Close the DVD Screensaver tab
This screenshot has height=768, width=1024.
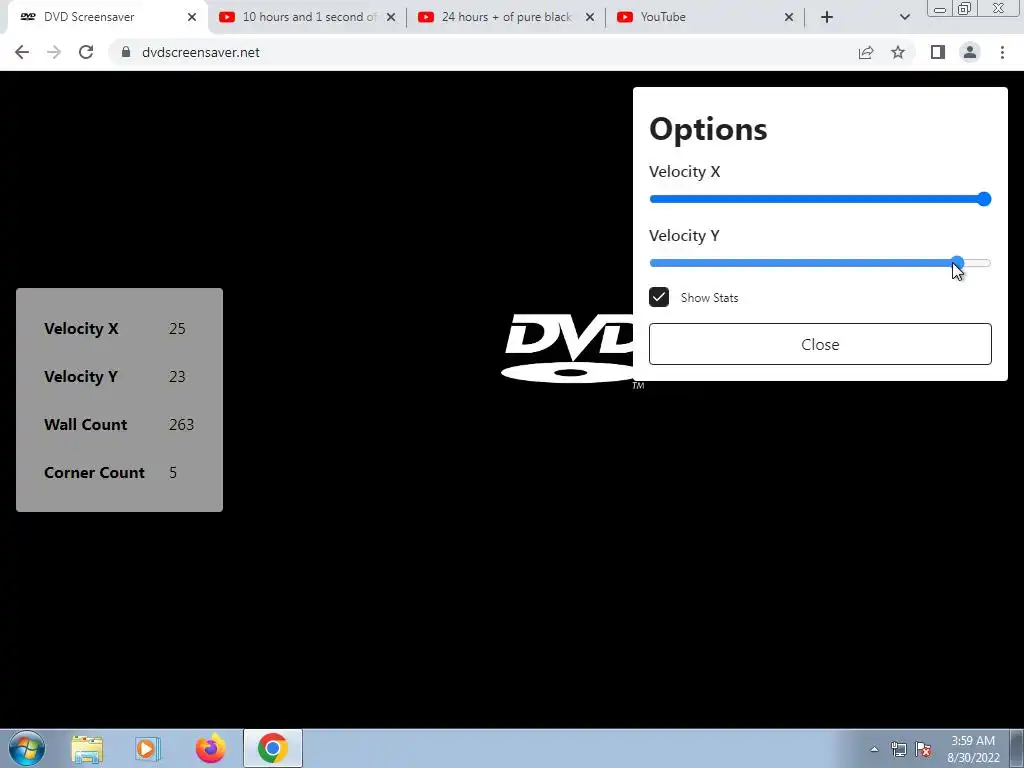tap(191, 17)
